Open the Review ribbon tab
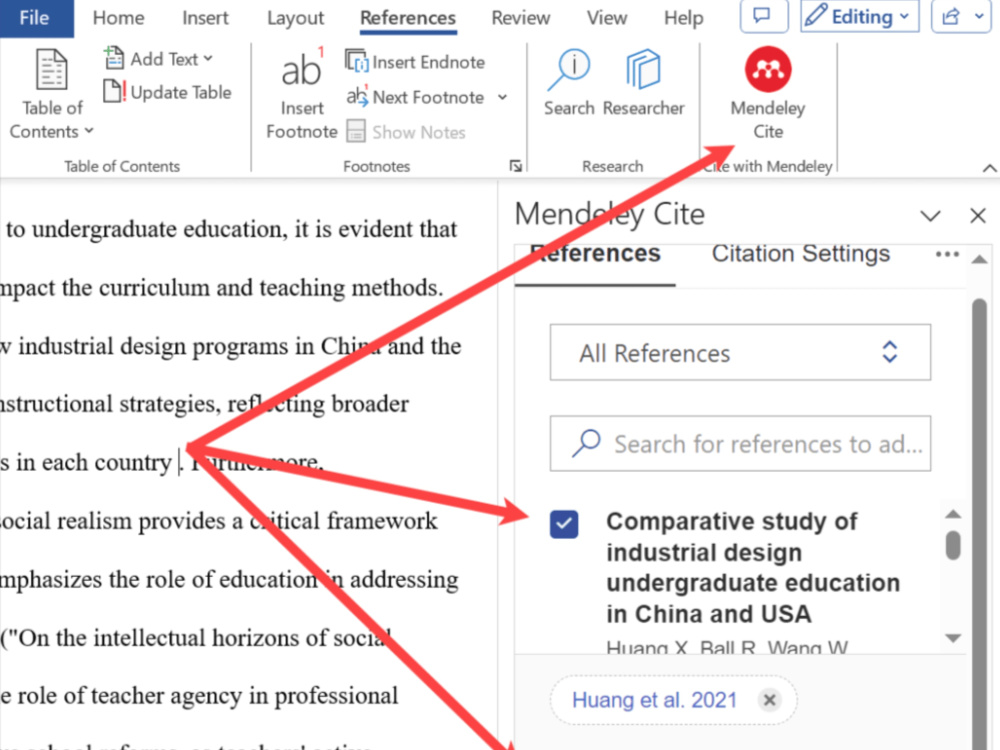Screen dimensions: 1000x750 (520, 18)
